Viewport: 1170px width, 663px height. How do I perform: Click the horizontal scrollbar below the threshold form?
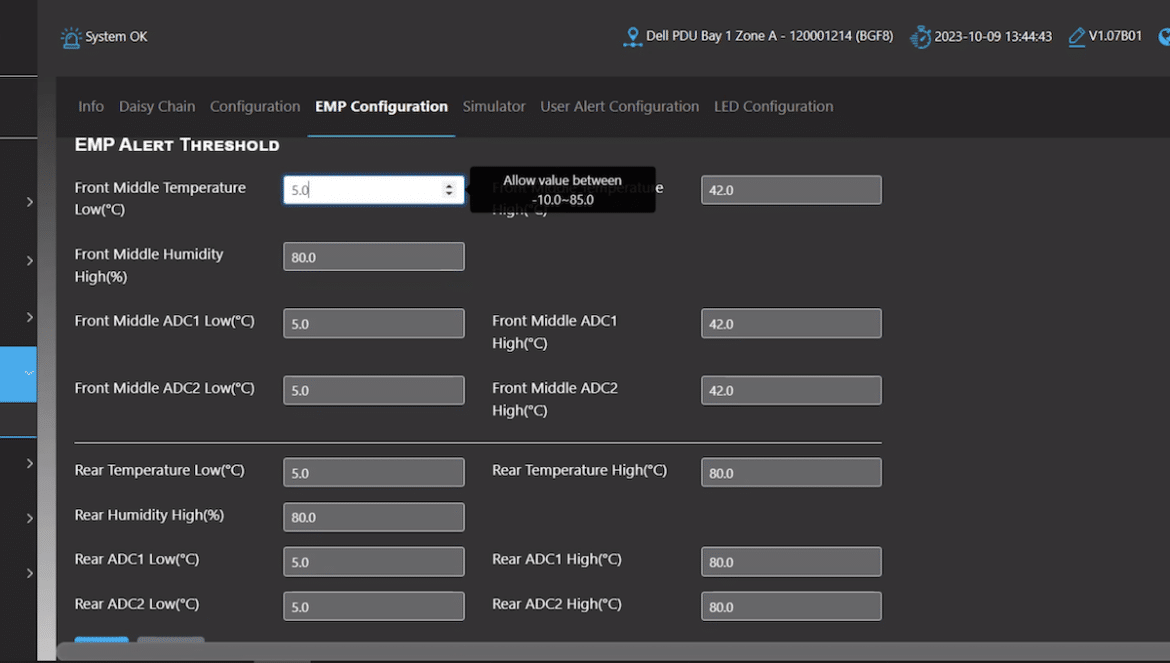click(612, 653)
